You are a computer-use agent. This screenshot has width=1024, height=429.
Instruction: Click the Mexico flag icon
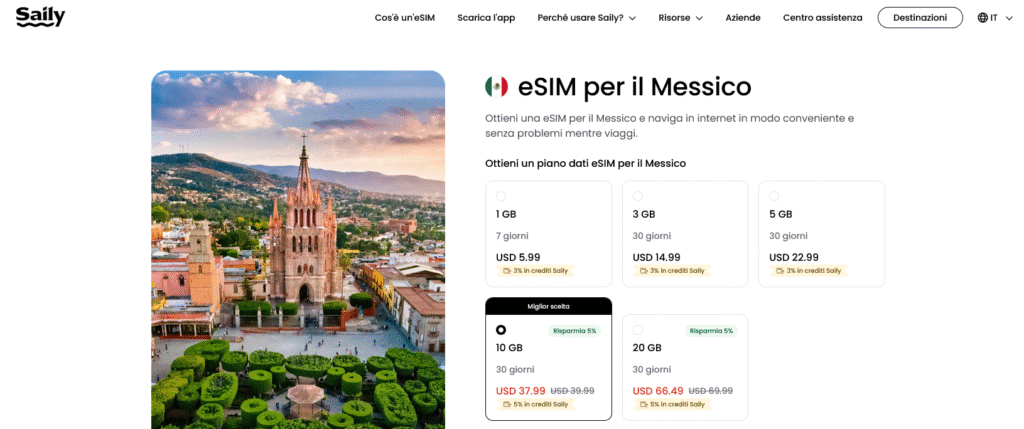[x=496, y=87]
